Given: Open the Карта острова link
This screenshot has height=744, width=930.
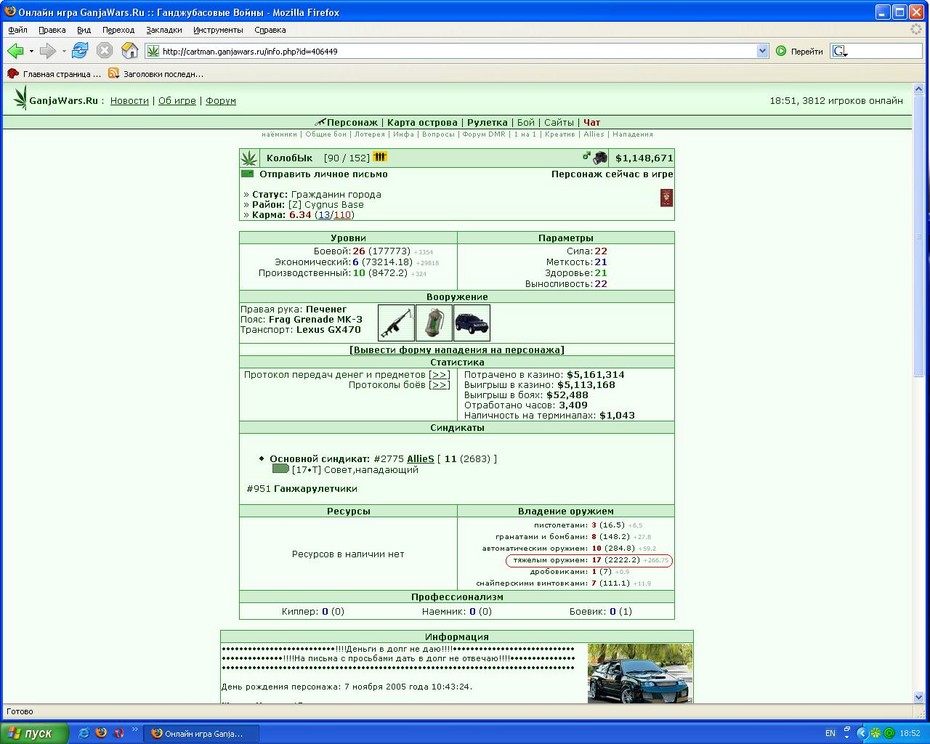Looking at the screenshot, I should pos(422,123).
